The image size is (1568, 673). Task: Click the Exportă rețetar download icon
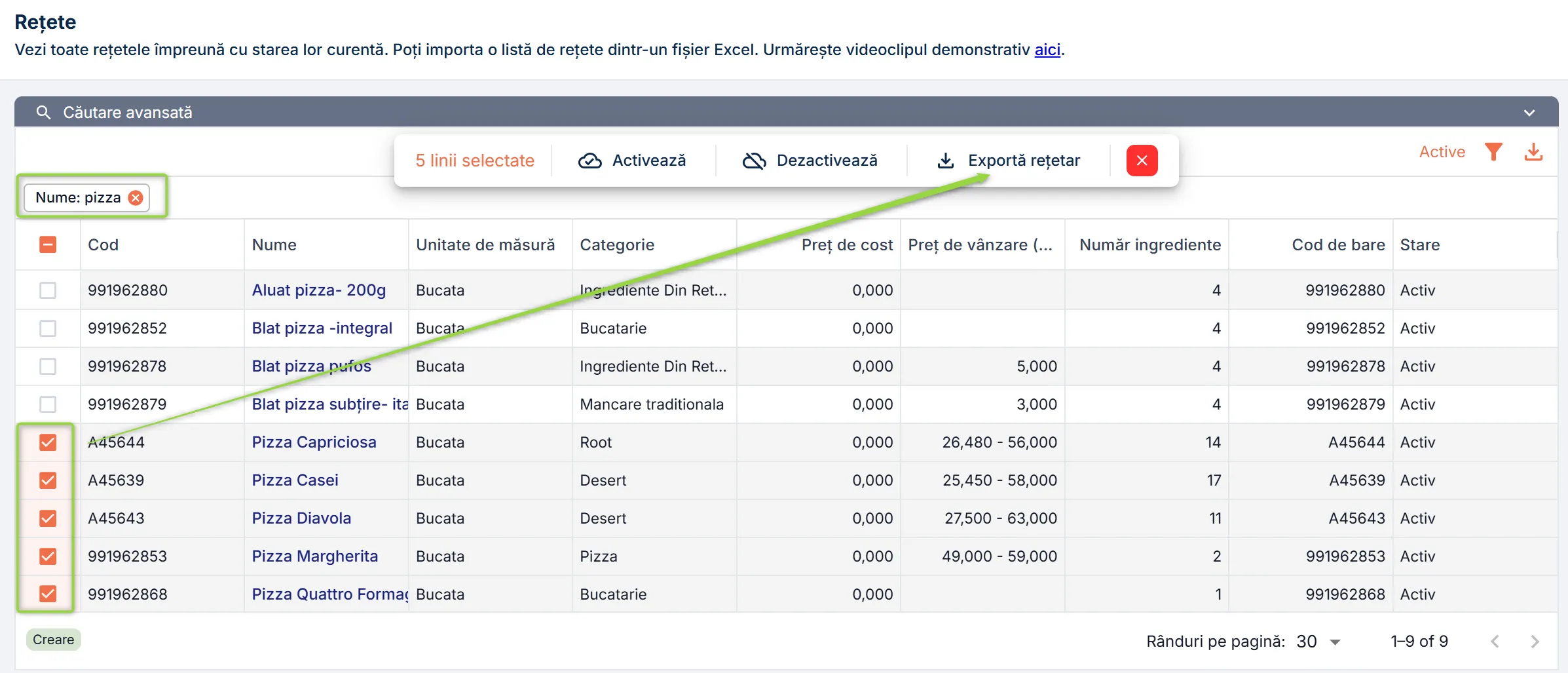pos(946,161)
